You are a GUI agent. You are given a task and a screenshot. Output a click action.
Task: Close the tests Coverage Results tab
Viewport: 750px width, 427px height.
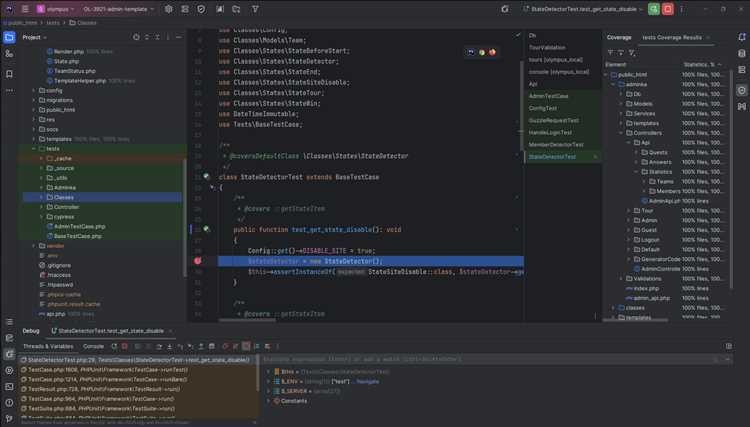click(x=708, y=37)
